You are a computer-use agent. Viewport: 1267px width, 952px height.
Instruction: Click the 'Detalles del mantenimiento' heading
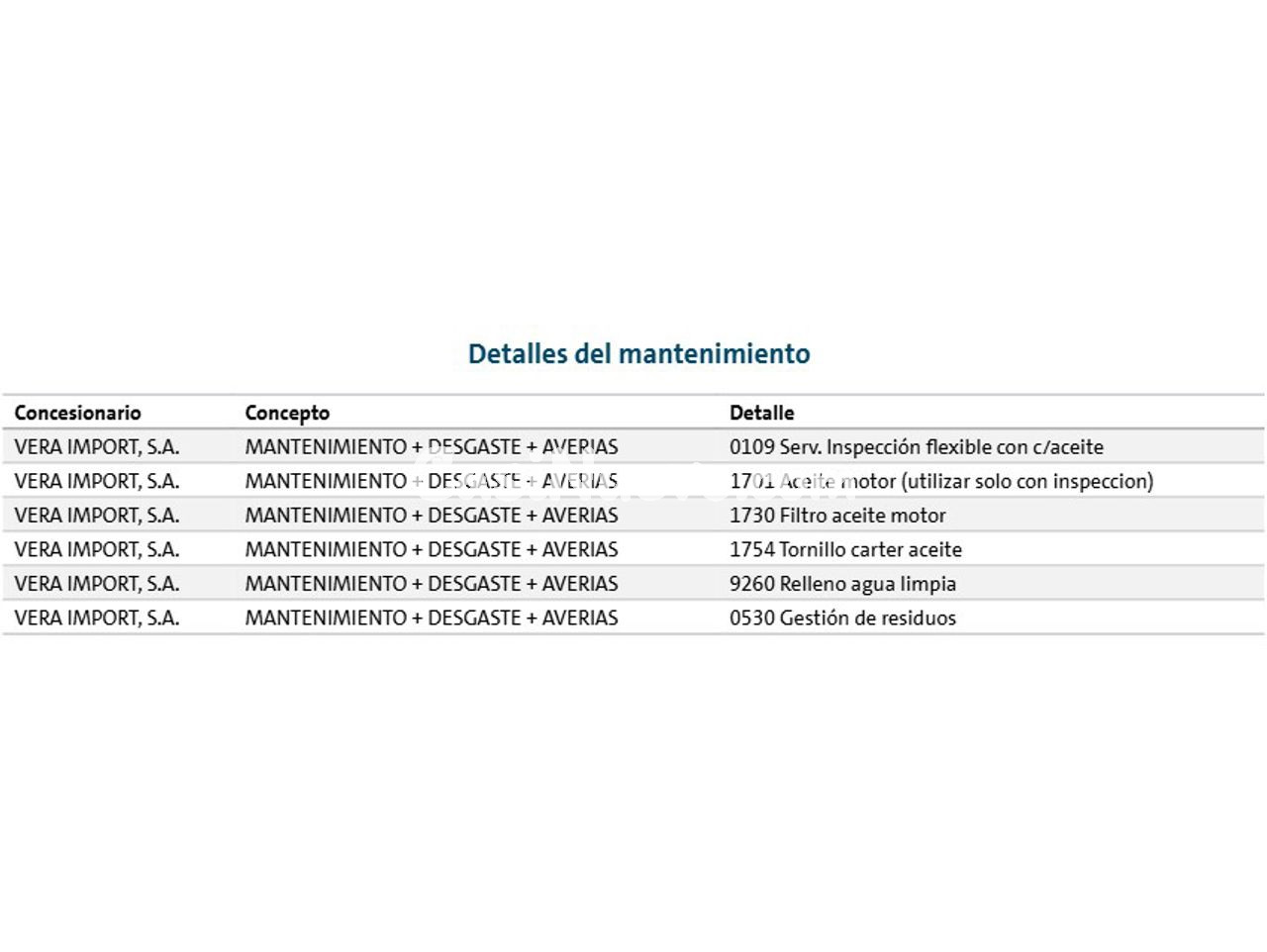(638, 353)
